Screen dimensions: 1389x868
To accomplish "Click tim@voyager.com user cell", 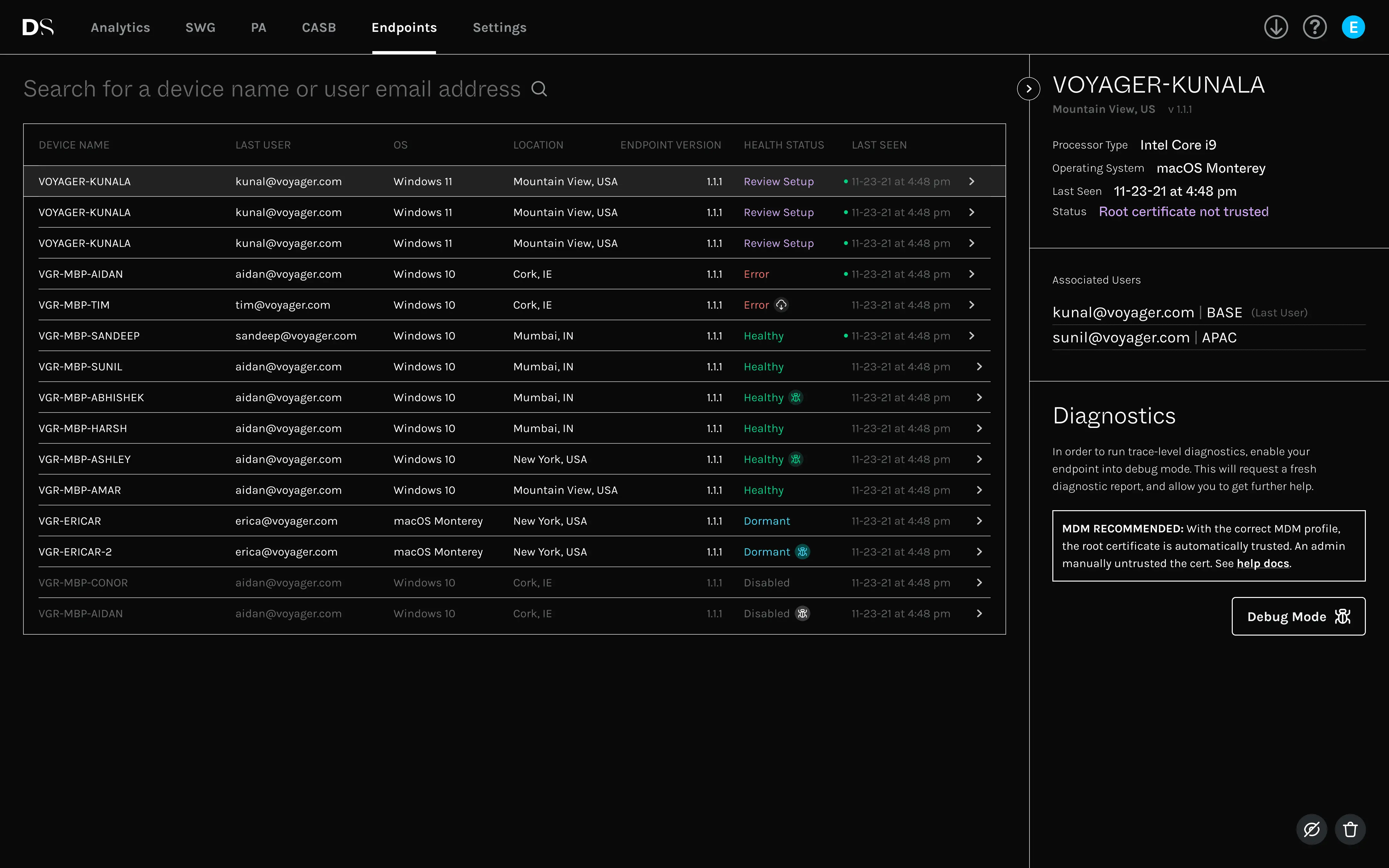I will pos(282,305).
